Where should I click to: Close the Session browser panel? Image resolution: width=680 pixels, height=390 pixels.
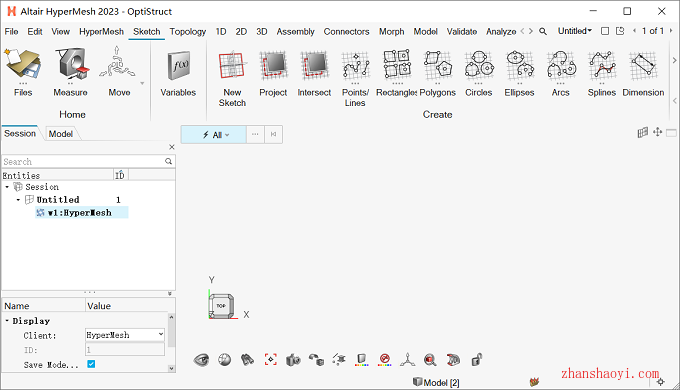172,147
